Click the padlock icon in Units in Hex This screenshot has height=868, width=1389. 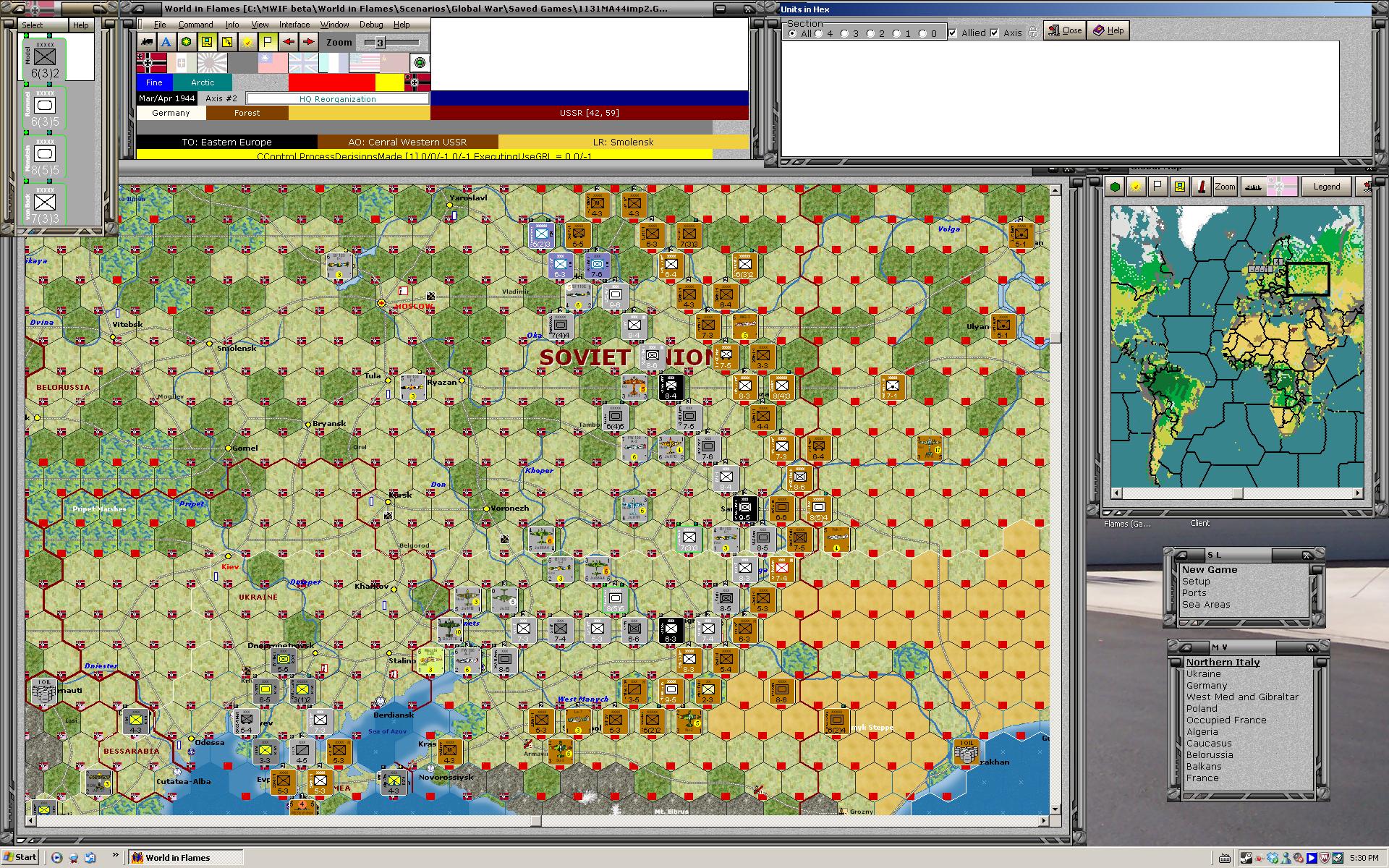1033,32
